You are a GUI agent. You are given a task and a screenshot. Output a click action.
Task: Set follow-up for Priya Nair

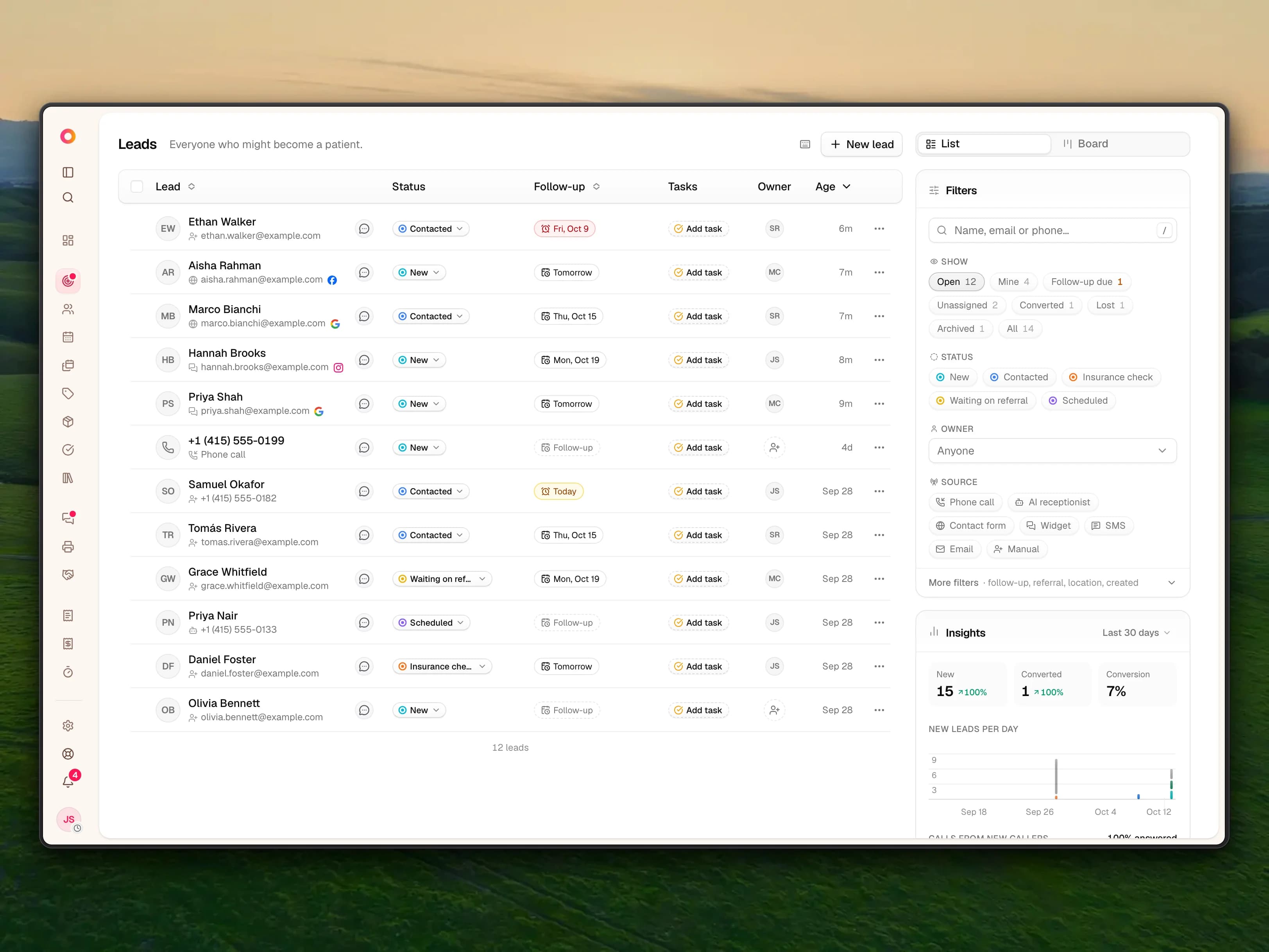(567, 623)
